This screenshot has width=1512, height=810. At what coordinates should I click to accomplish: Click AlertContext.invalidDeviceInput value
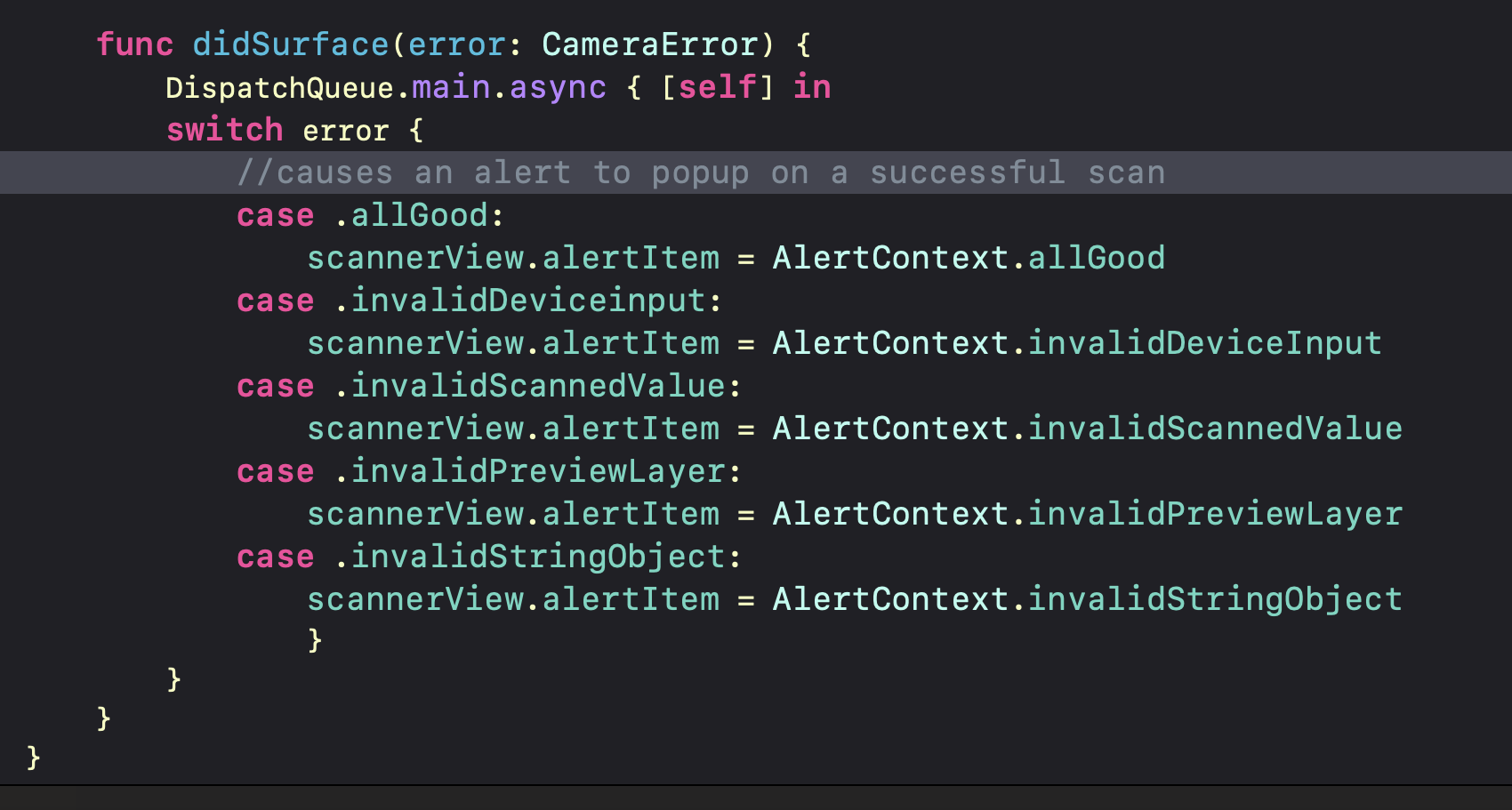(1077, 343)
